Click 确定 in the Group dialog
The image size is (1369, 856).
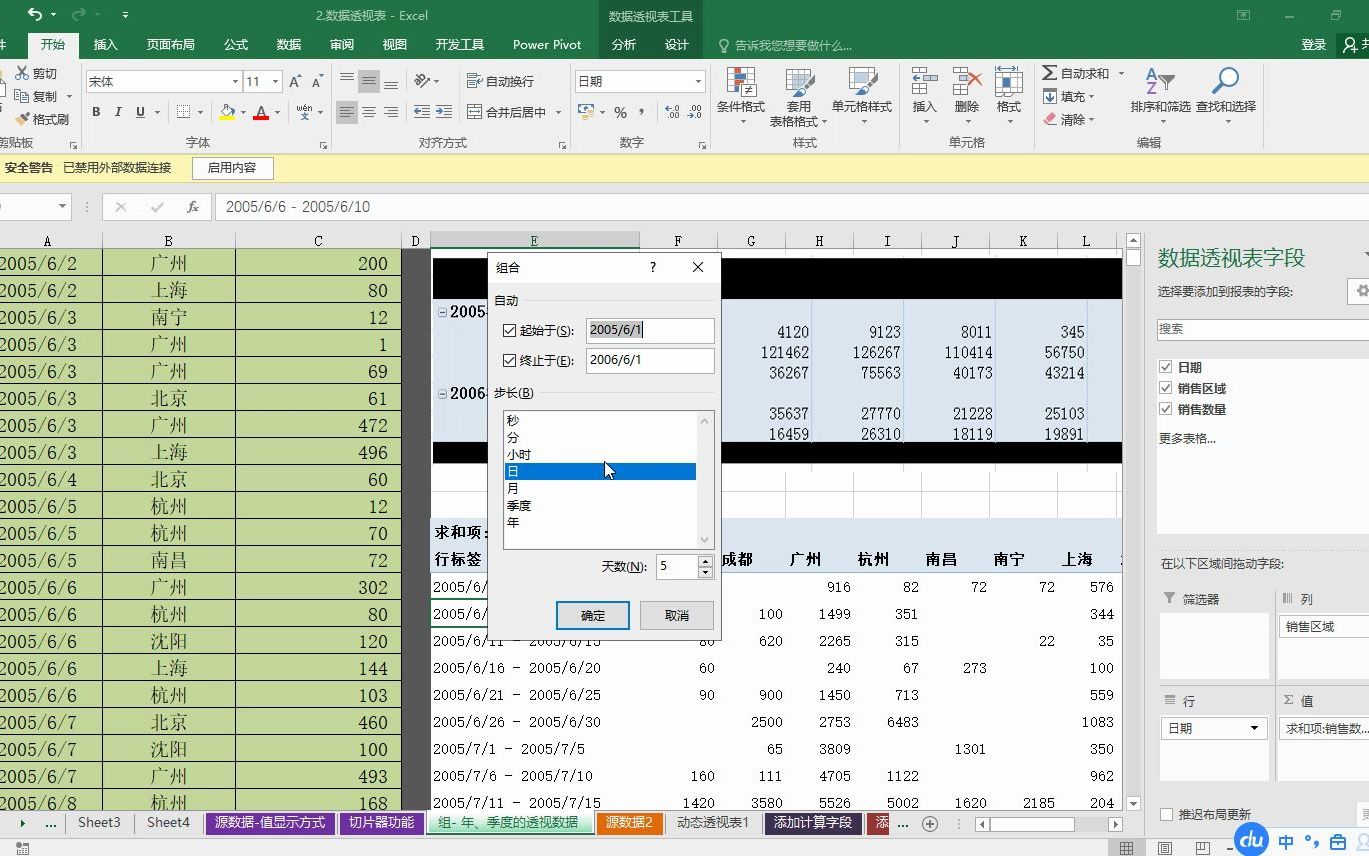[592, 614]
